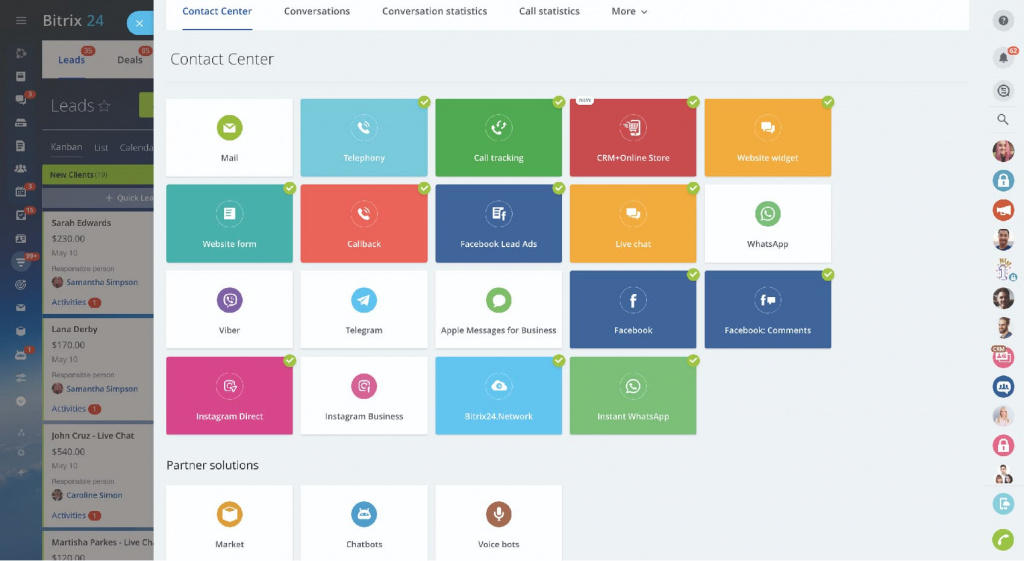Click the green phone call icon
This screenshot has width=1024, height=561.
tap(1003, 540)
